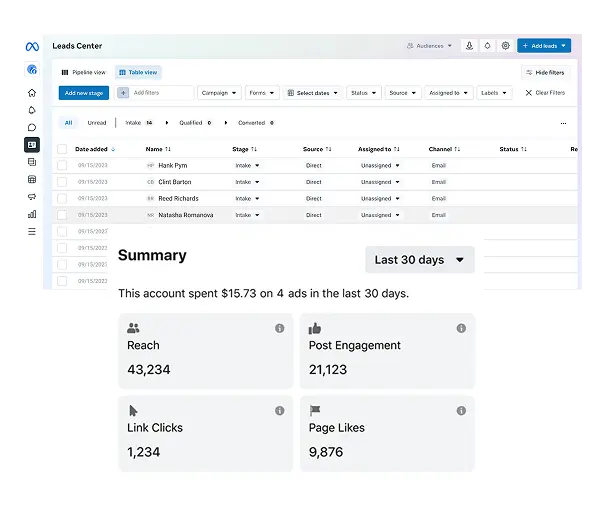Click the plus icon beside Add filters
This screenshot has width=600, height=509.
(x=123, y=93)
